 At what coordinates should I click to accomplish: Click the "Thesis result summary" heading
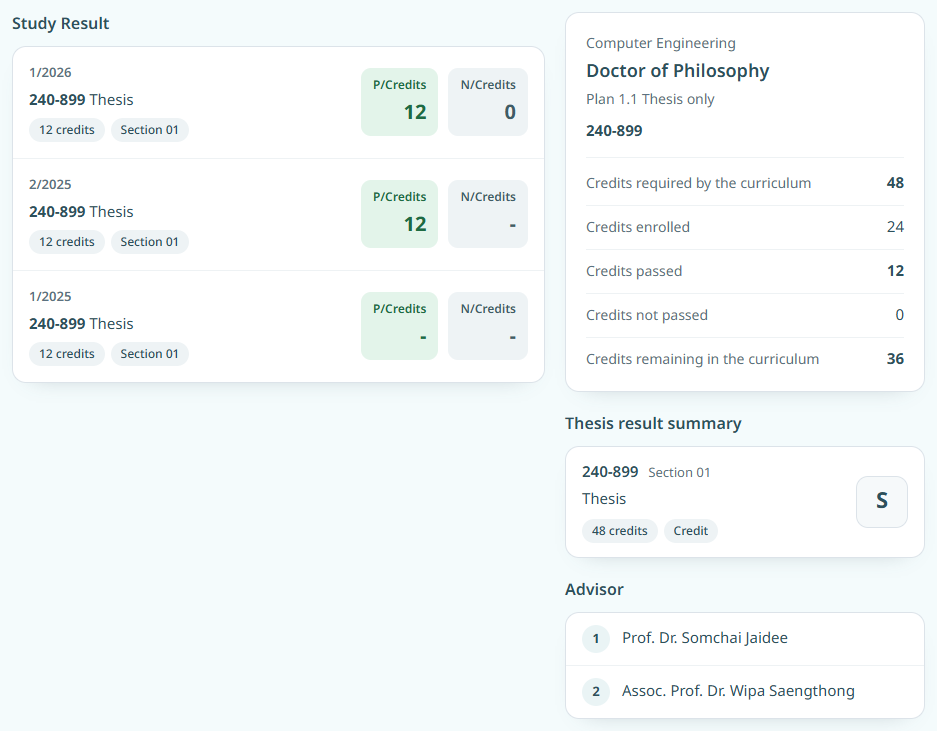pos(653,423)
